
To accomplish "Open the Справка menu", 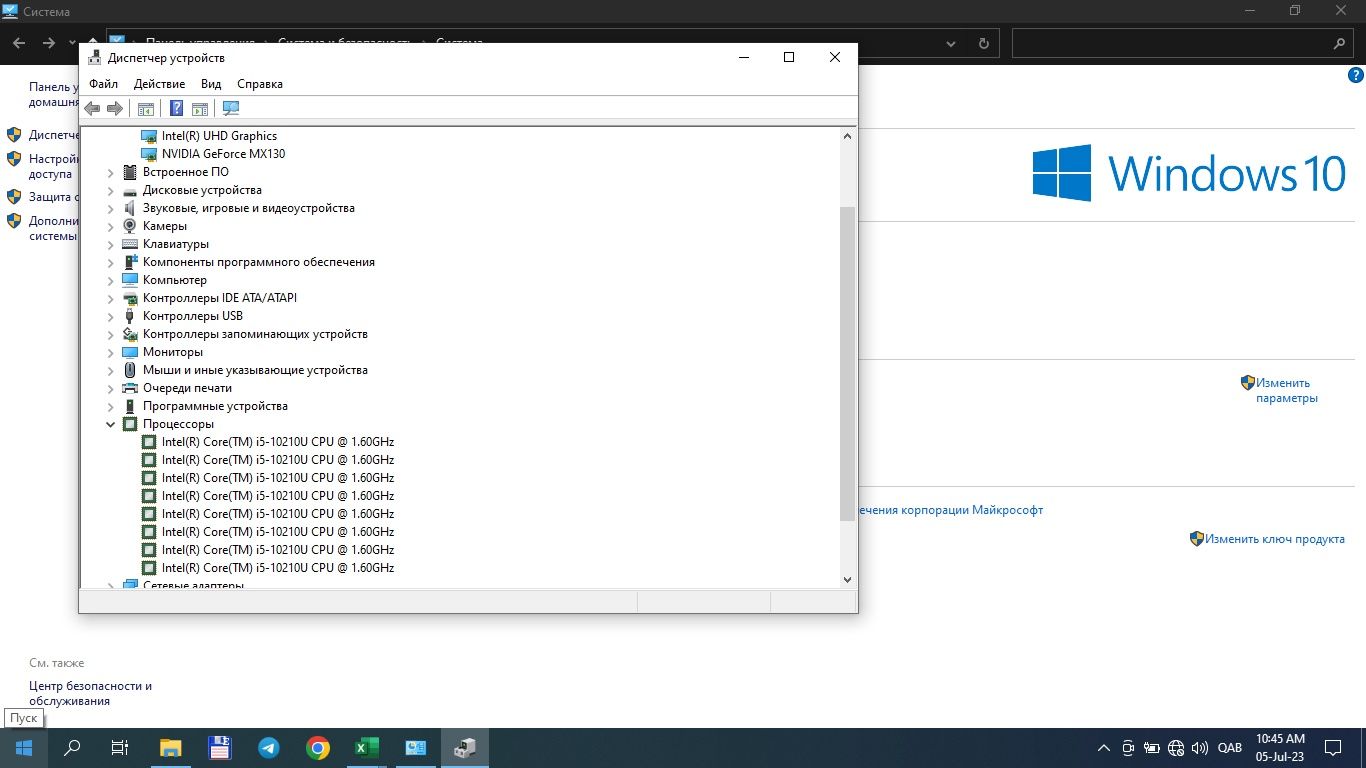I will (x=260, y=84).
